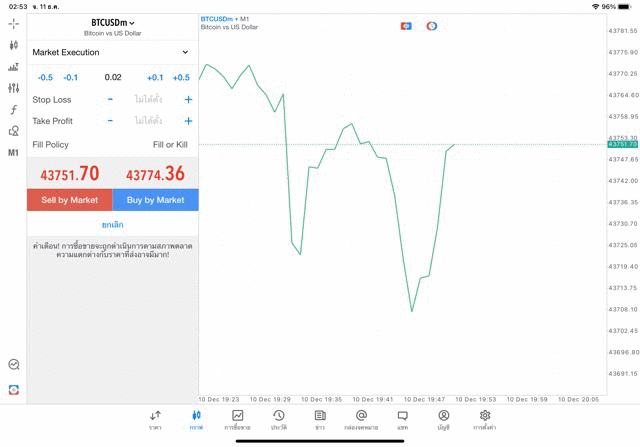Increase volume by +0.1
This screenshot has width=640, height=447.
(154, 77)
